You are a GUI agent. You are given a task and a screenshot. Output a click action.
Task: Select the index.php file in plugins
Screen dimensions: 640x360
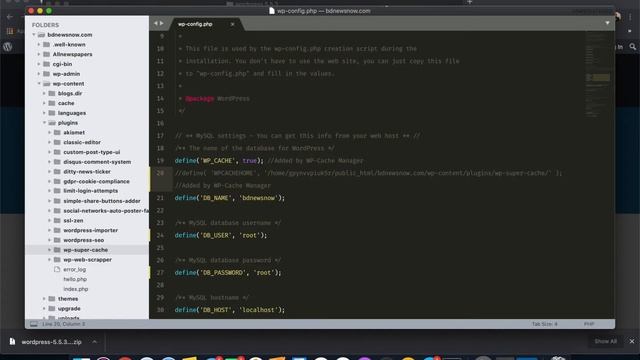pyautogui.click(x=76, y=289)
